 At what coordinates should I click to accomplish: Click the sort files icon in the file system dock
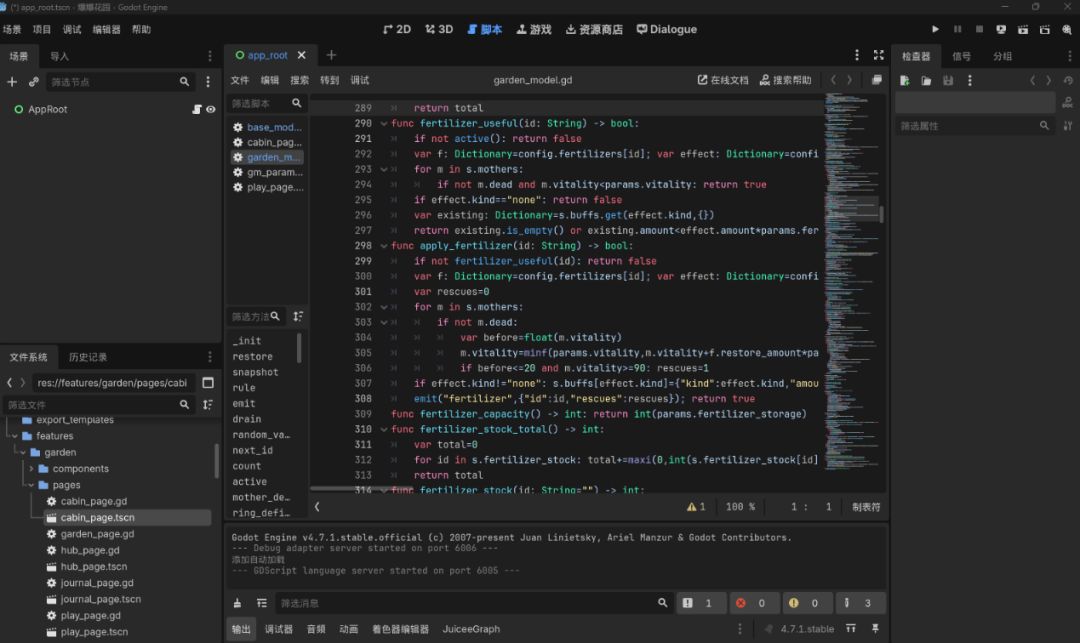coord(207,405)
